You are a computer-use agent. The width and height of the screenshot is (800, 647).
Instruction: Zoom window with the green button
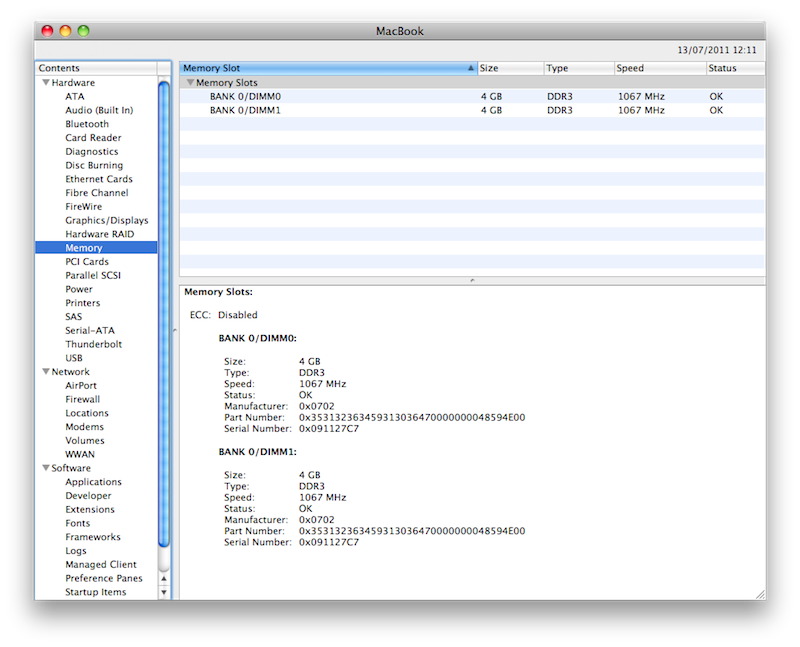point(84,31)
